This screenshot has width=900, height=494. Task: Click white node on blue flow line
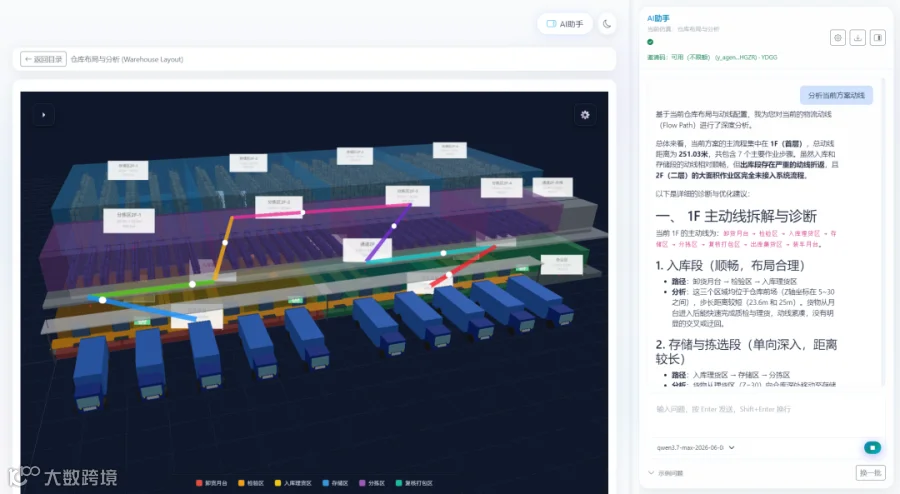tap(102, 300)
